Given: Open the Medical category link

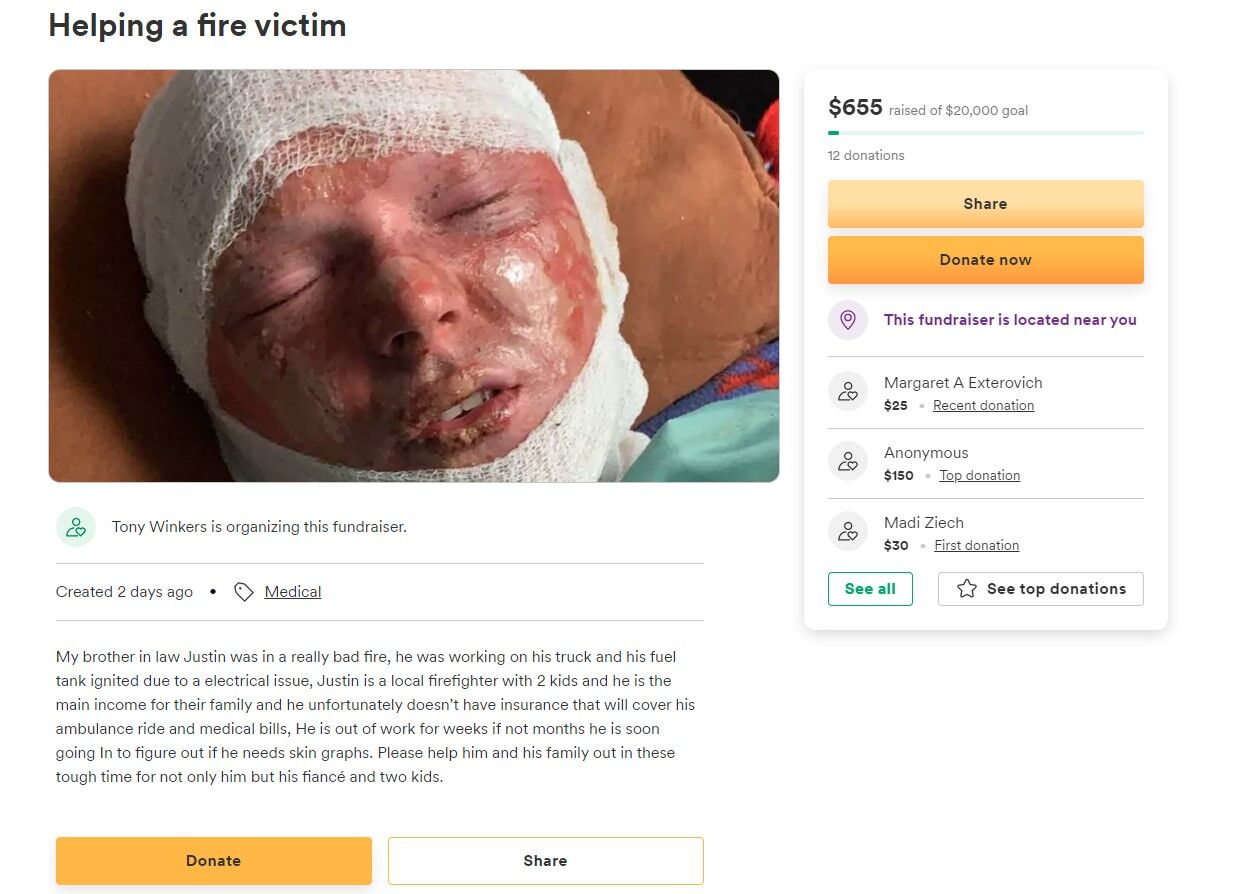Looking at the screenshot, I should [x=293, y=592].
